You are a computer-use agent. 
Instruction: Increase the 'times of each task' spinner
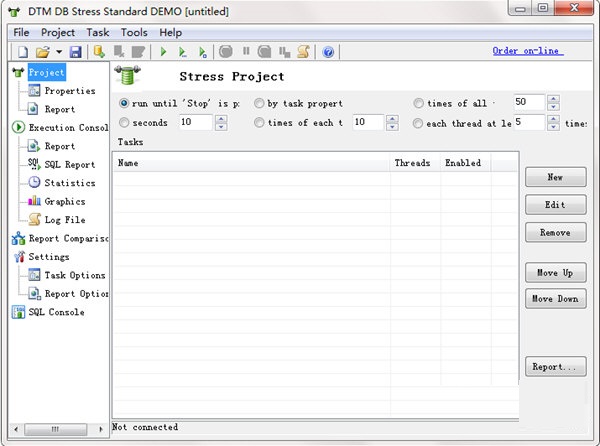pos(392,119)
